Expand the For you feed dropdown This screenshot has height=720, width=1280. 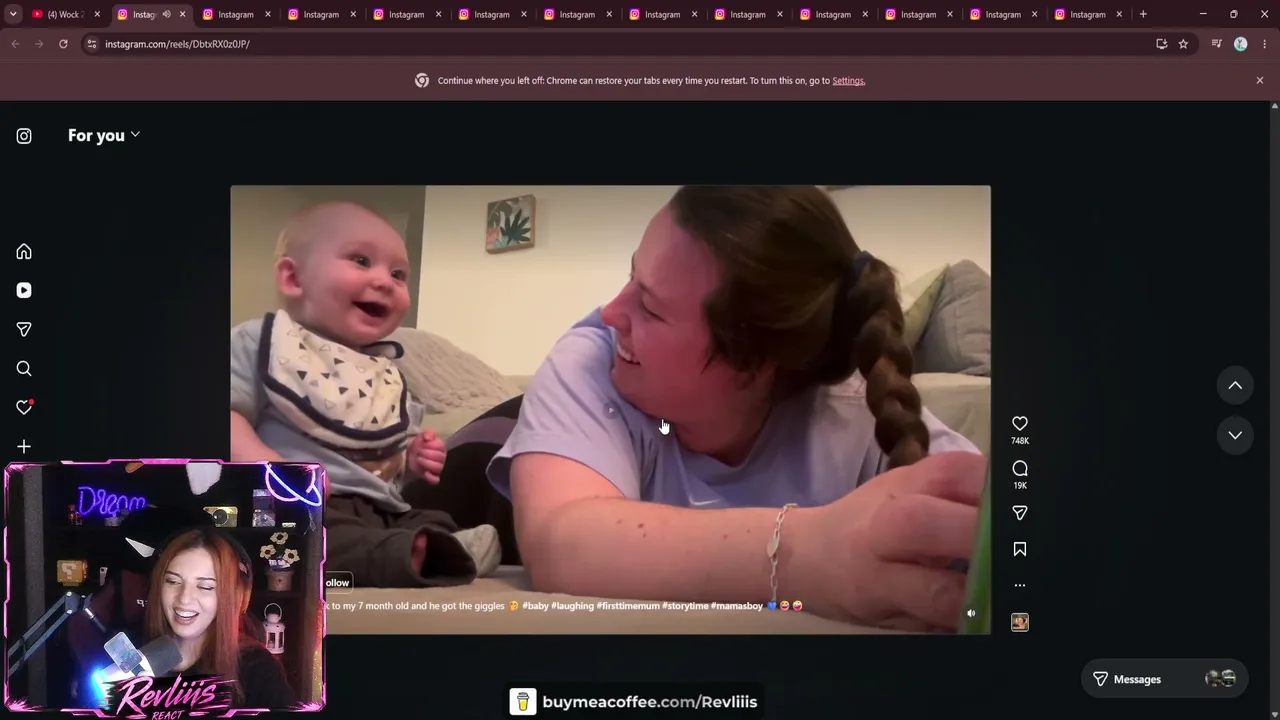pos(104,135)
